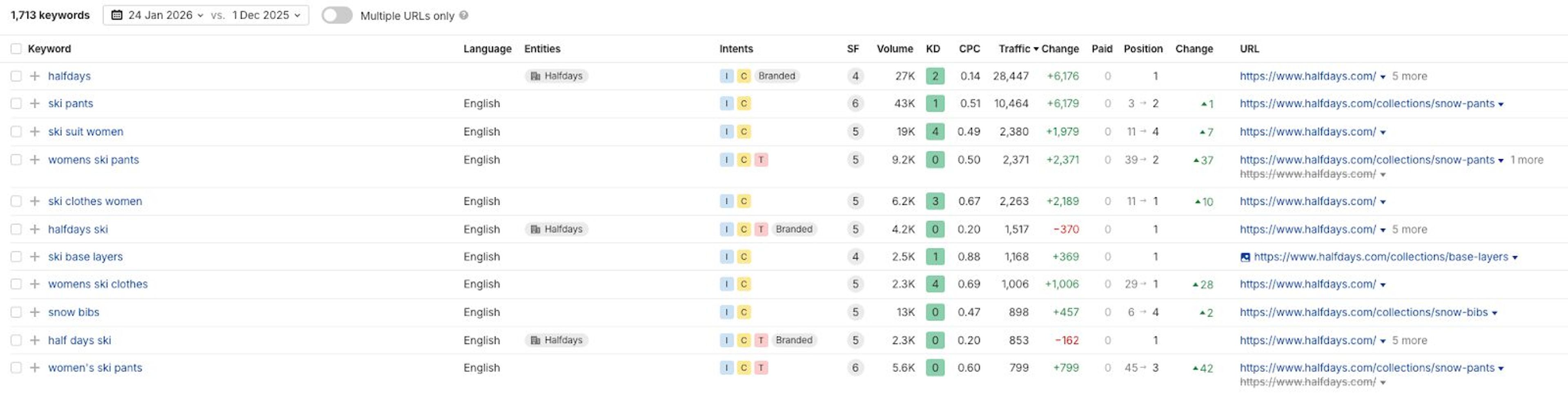This screenshot has width=1568, height=394.
Task: Check the checkbox for ski suit women row
Action: pos(16,131)
